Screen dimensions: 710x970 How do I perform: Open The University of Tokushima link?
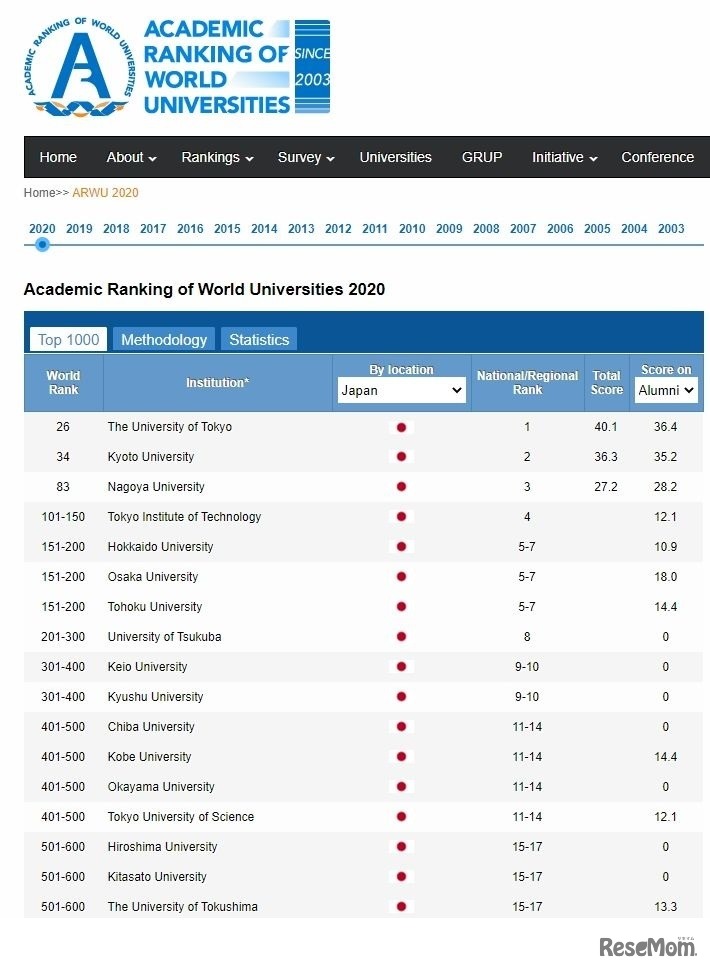click(x=182, y=907)
